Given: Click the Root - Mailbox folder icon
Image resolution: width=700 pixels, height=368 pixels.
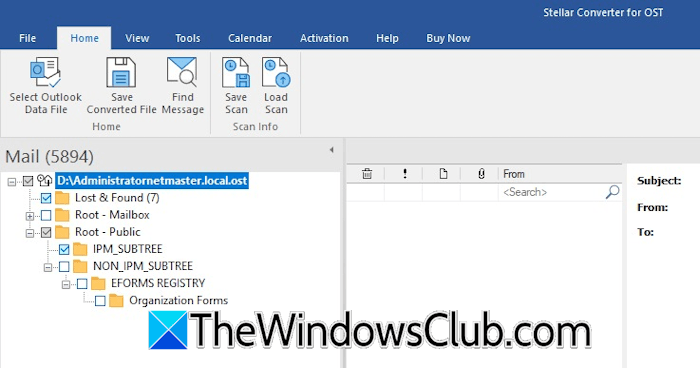Looking at the screenshot, I should click(62, 215).
